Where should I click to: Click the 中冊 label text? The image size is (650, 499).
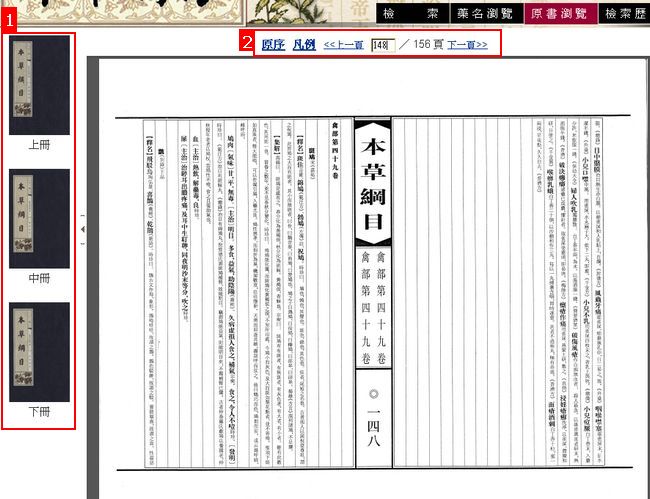click(x=39, y=278)
